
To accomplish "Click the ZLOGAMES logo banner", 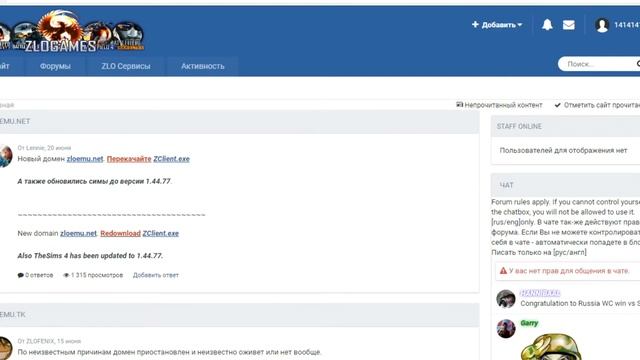I will [72, 31].
